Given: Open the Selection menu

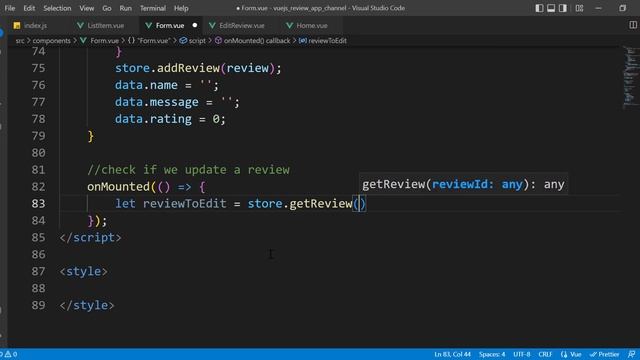Looking at the screenshot, I should (x=57, y=8).
